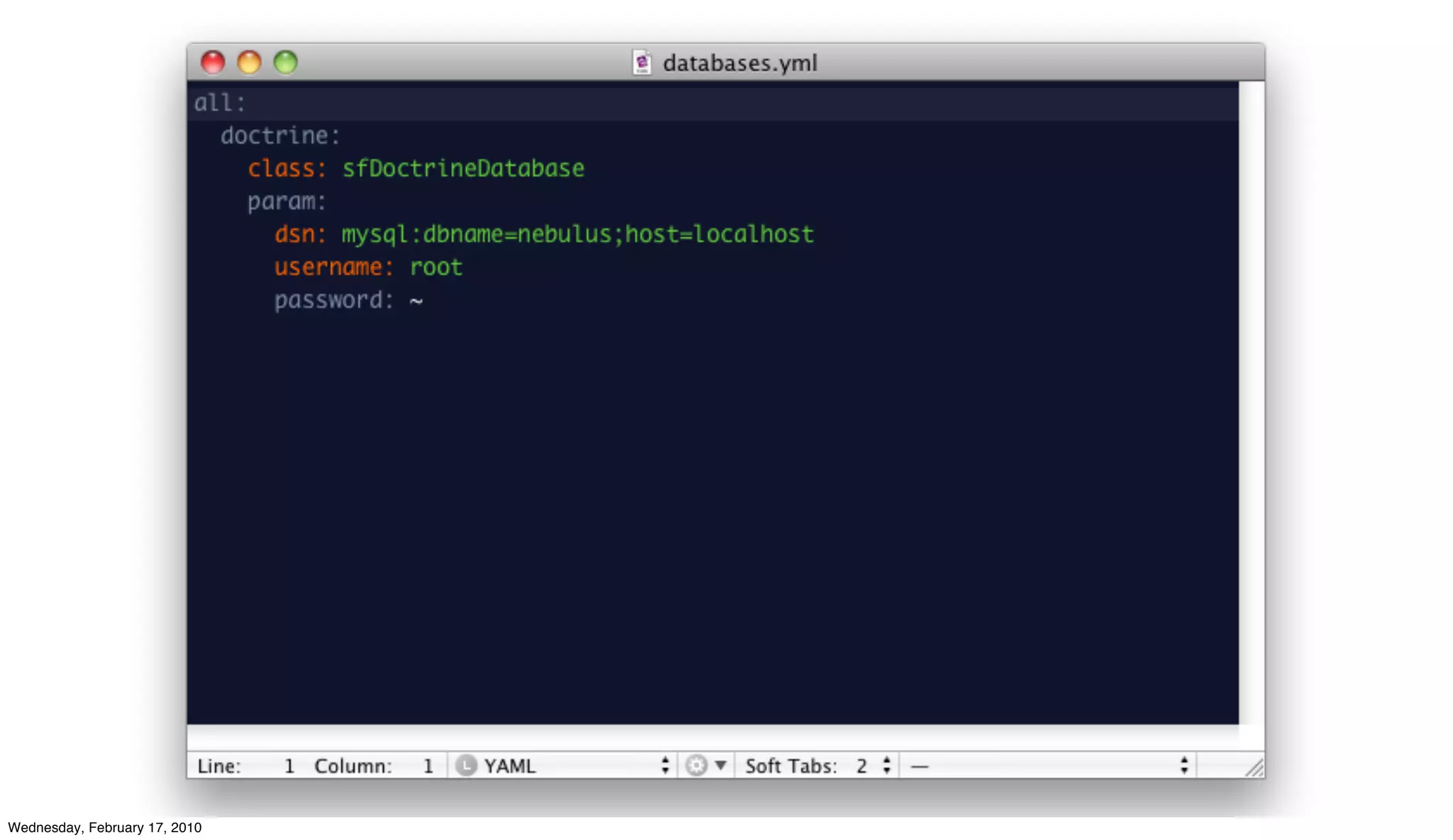Screen dimensions: 1453x840
Task: Click the databases.yml window title text
Action: click(x=740, y=63)
